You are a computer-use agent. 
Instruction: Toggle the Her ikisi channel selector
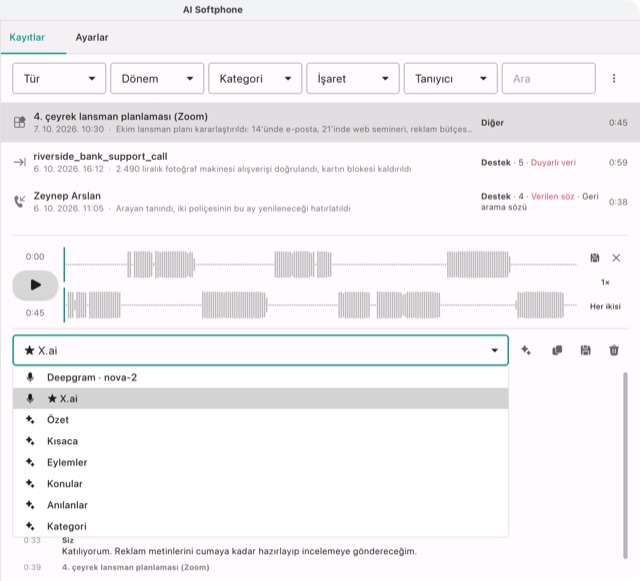pos(605,306)
